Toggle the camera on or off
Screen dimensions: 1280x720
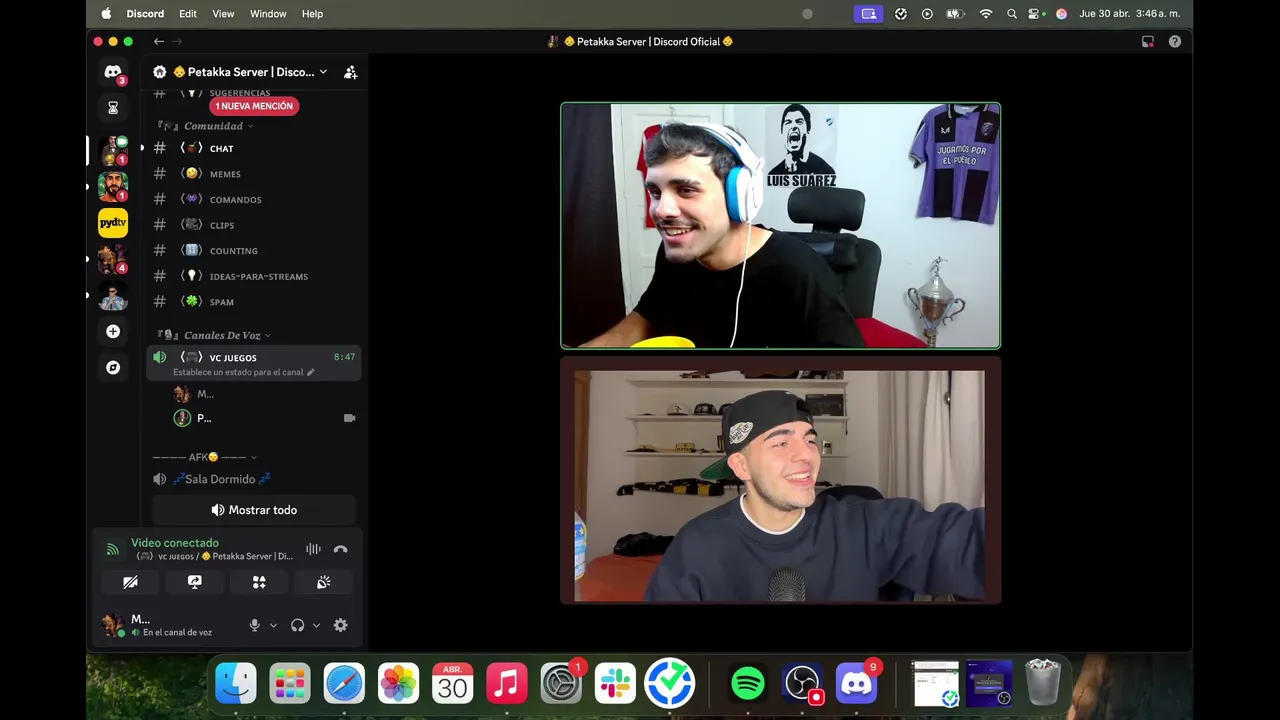(130, 582)
